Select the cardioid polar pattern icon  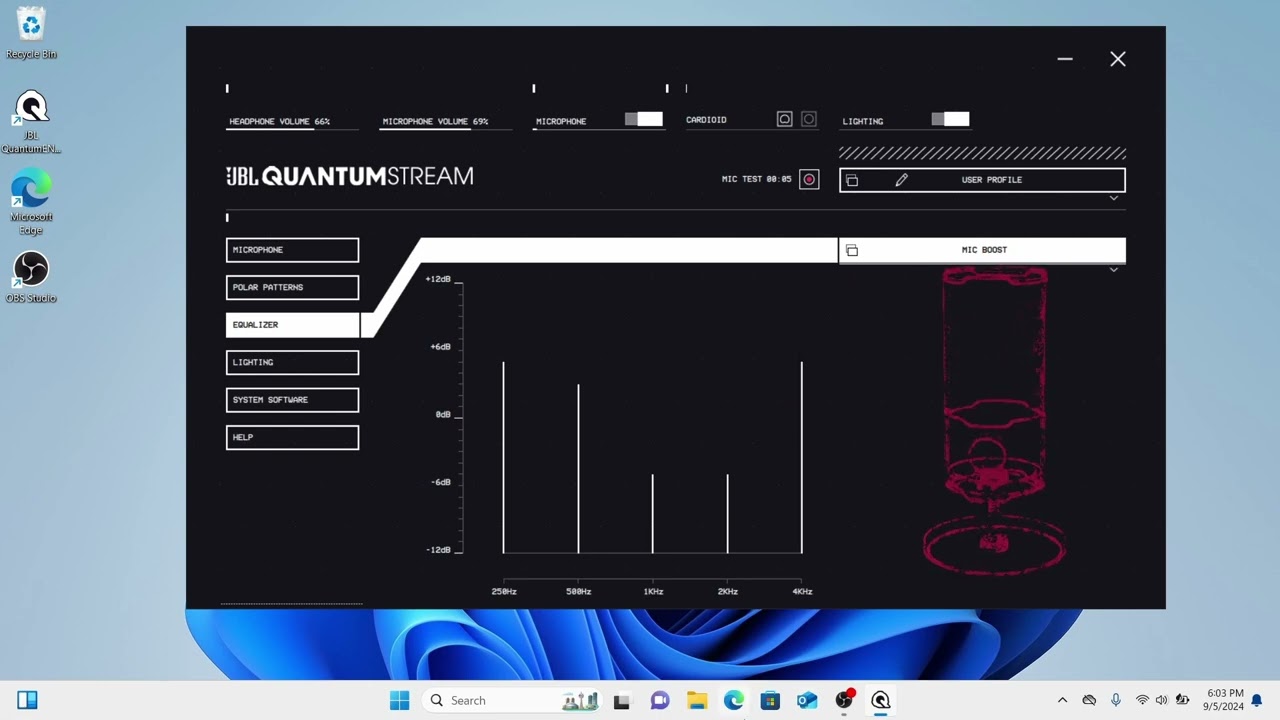(x=785, y=119)
